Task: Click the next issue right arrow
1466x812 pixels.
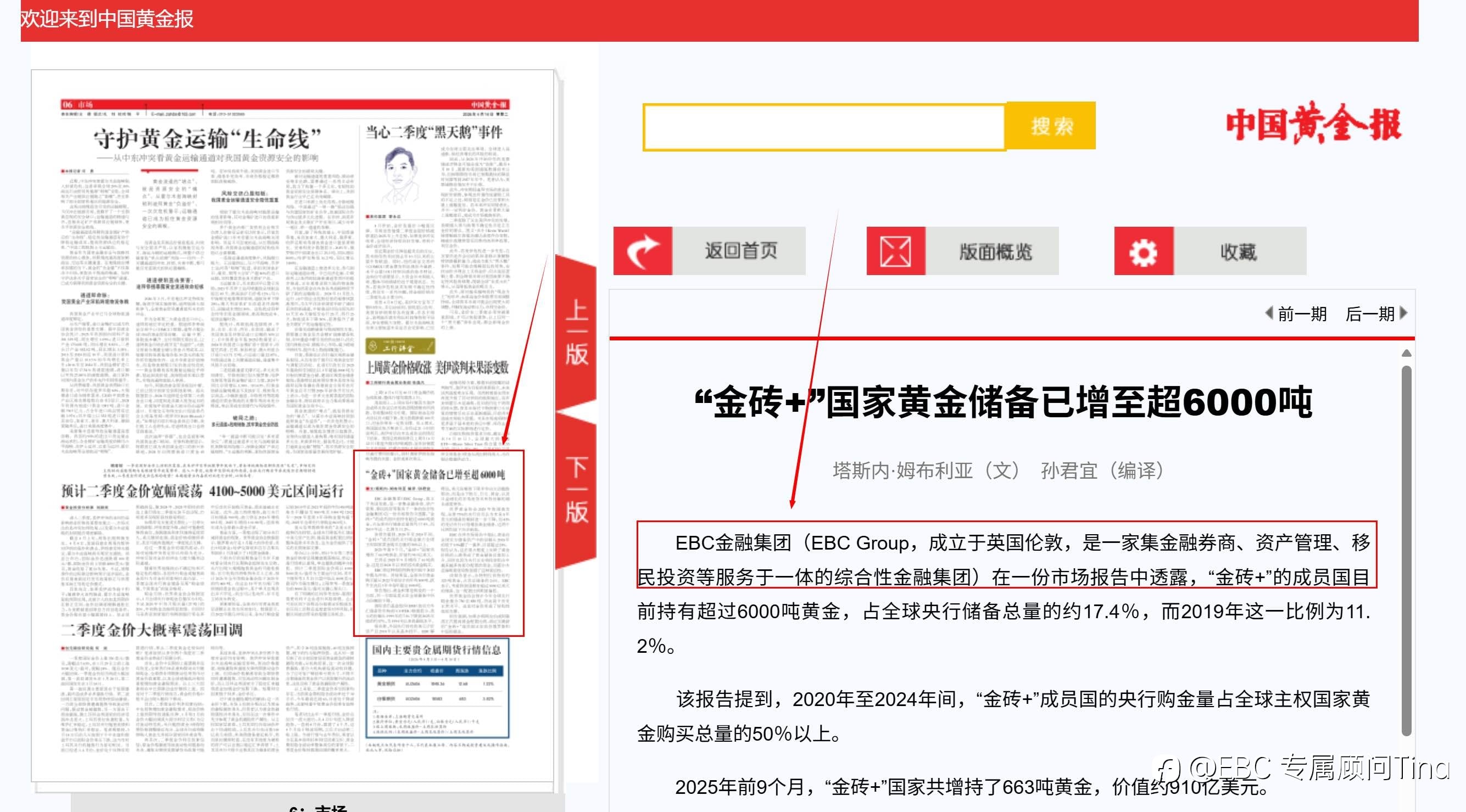Action: (1403, 313)
